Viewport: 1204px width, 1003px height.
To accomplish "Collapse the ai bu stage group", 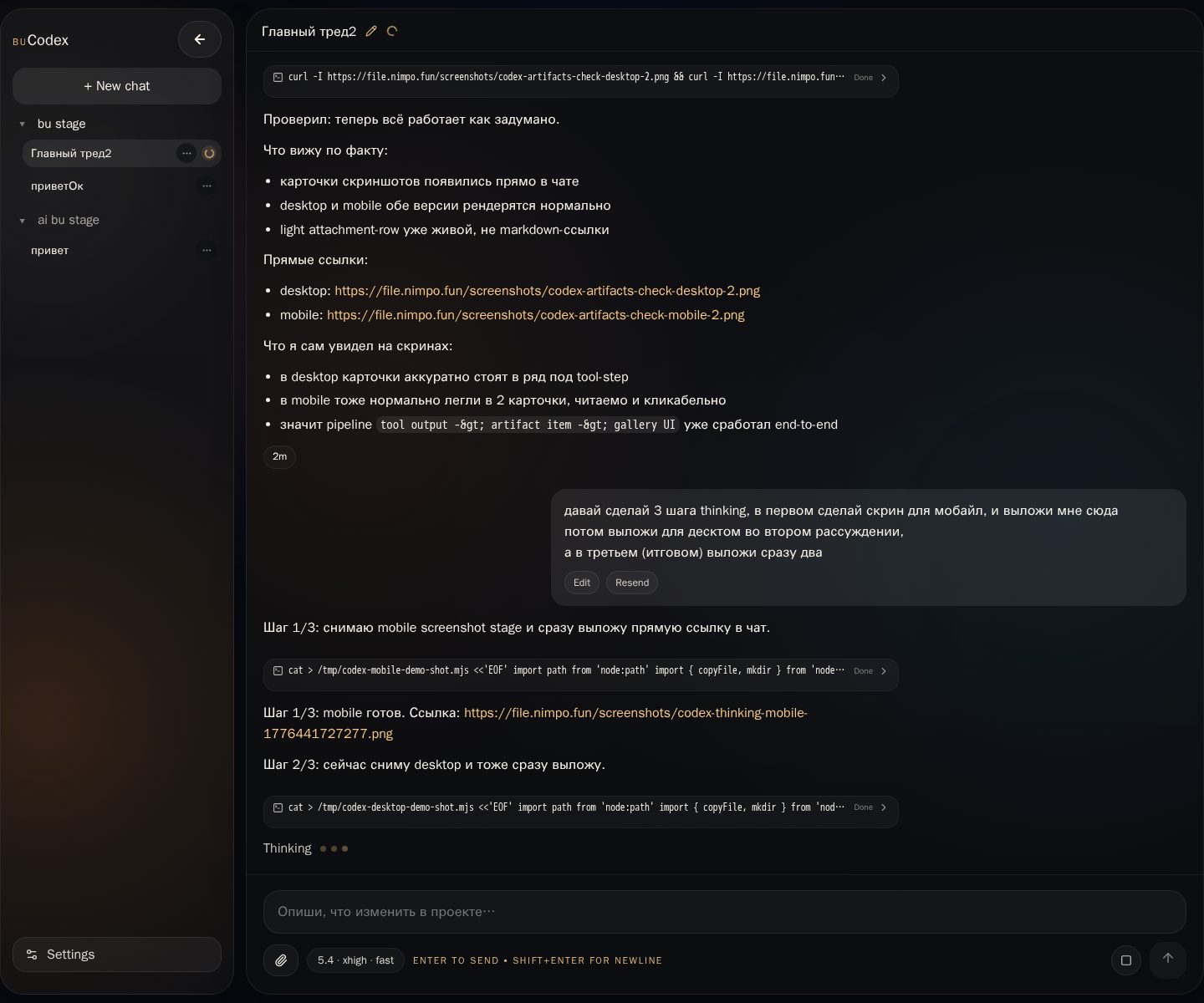I will 23,221.
